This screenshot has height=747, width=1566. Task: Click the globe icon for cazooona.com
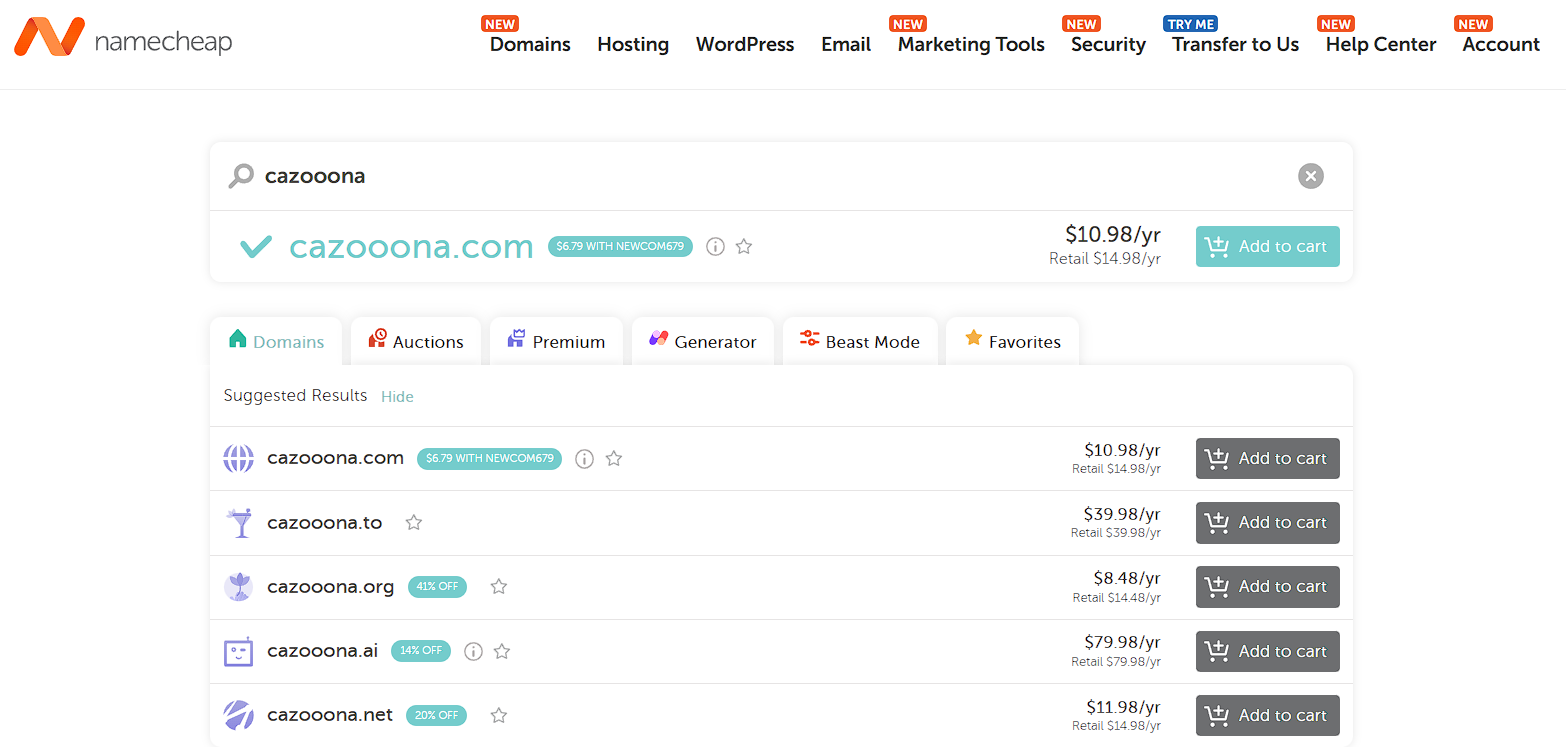point(238,459)
